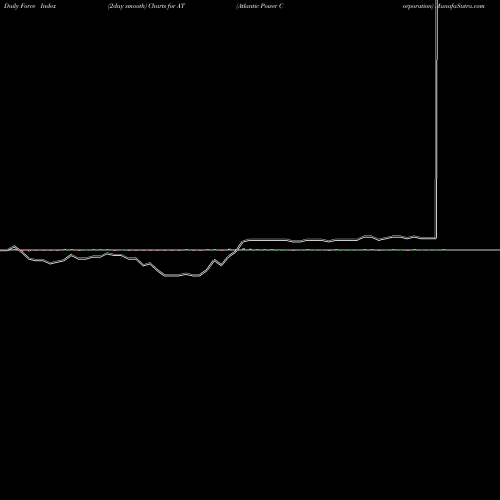The height and width of the screenshot is (500, 500).
Task: Click the '(Atlantic Power C' label
Action: 260,6
